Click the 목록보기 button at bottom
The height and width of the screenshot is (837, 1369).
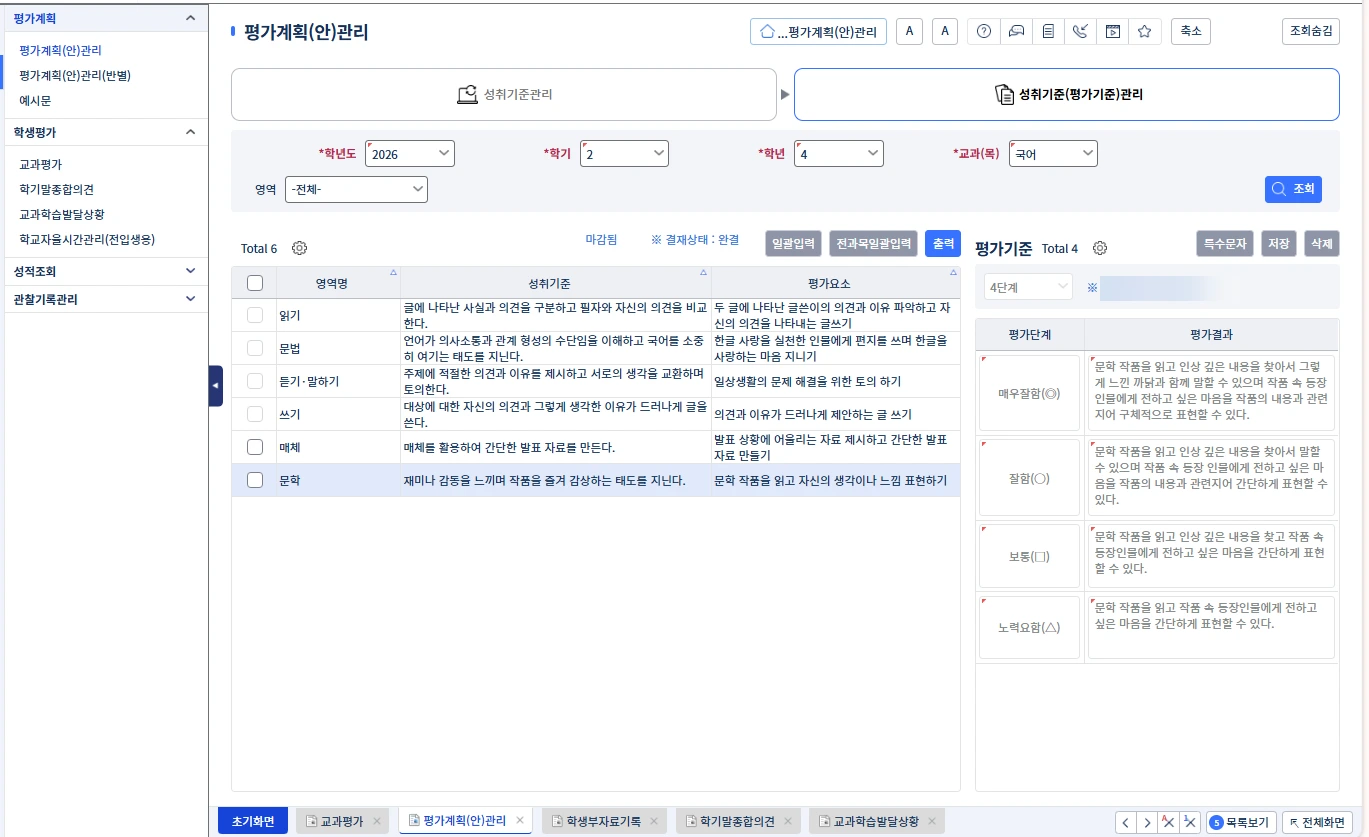[1241, 822]
